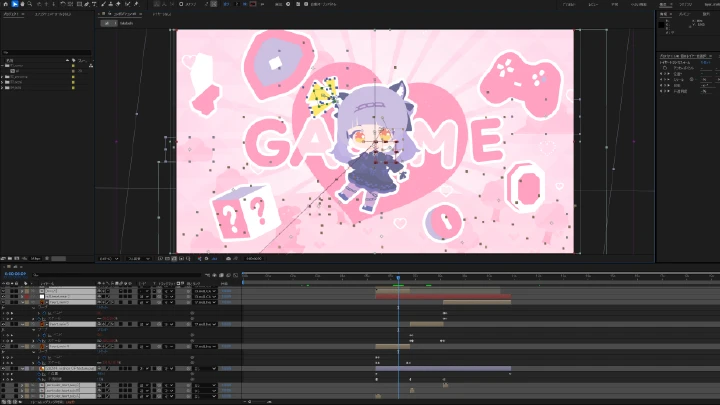
Task: Select the Pen tool
Action: (87, 4)
